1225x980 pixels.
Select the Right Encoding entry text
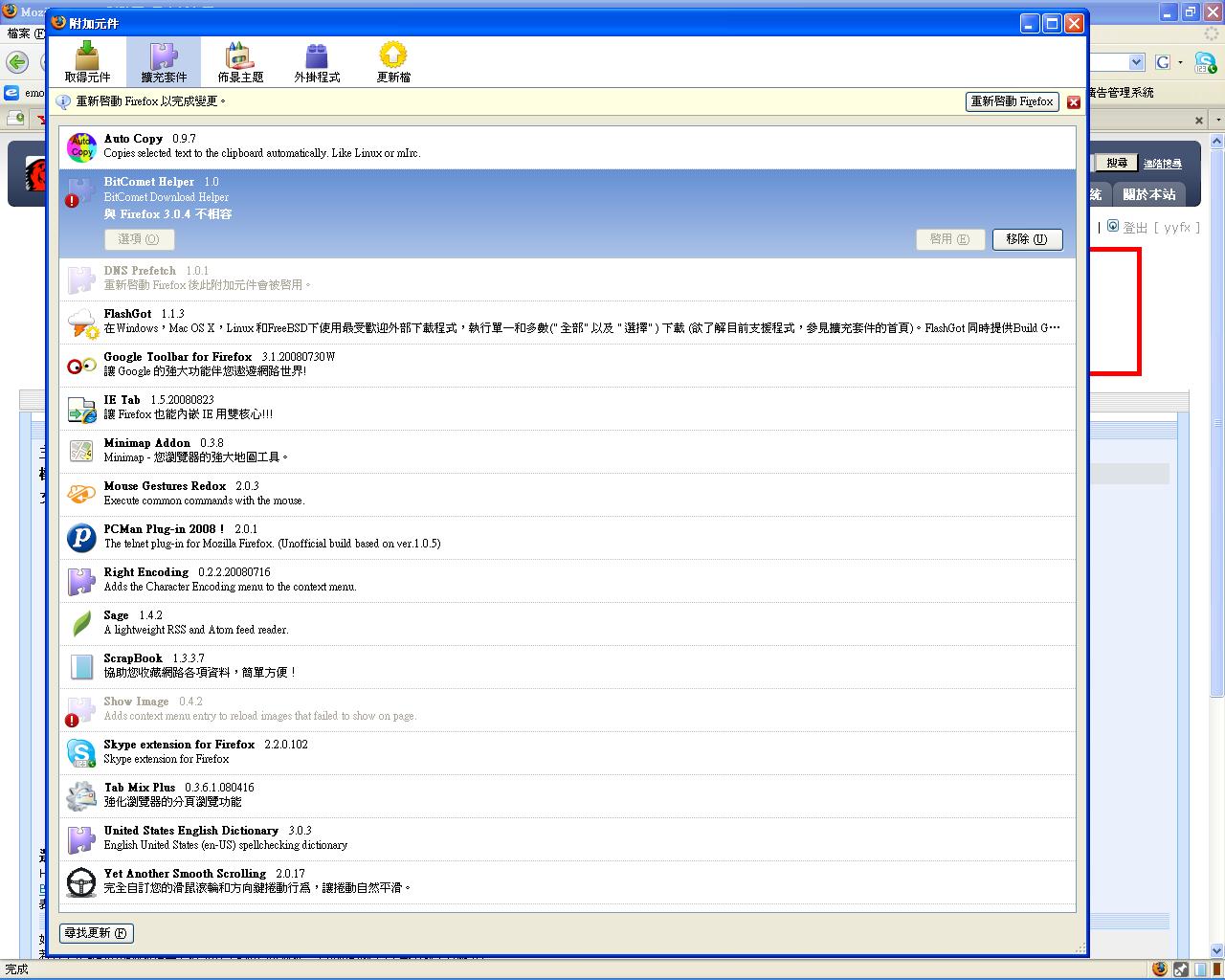(568, 580)
